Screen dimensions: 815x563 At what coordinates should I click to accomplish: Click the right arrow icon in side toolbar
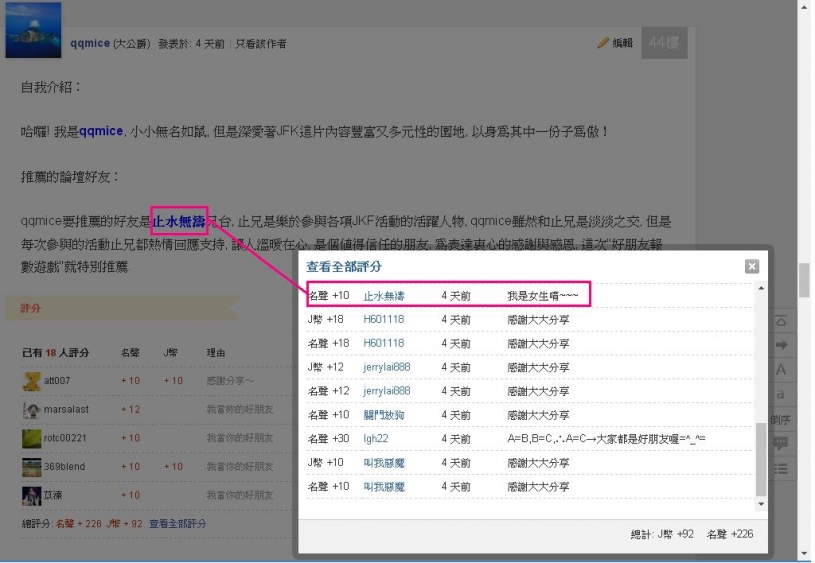point(781,345)
